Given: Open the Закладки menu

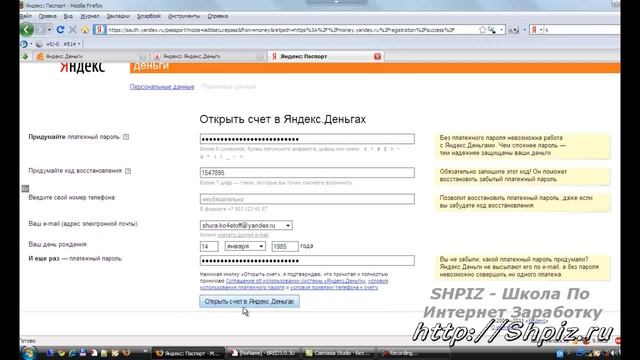Looking at the screenshot, I should [x=118, y=16].
